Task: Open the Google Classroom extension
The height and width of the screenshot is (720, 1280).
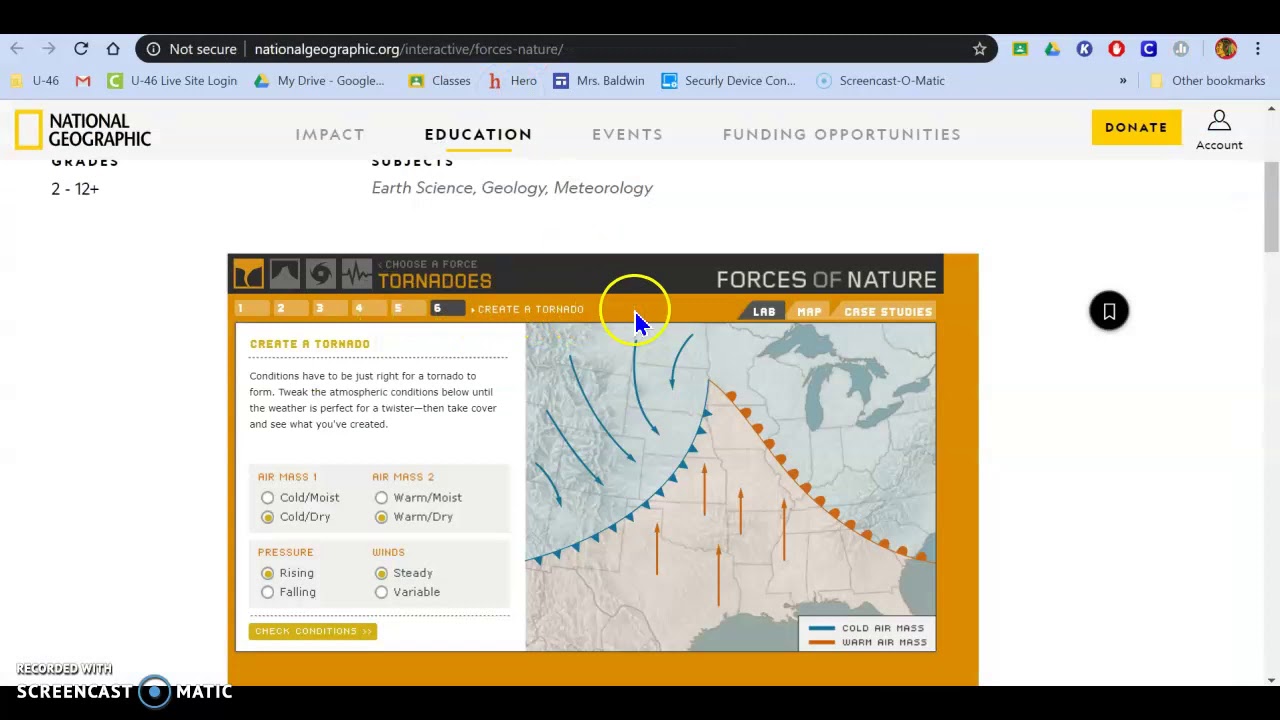Action: 1020,49
